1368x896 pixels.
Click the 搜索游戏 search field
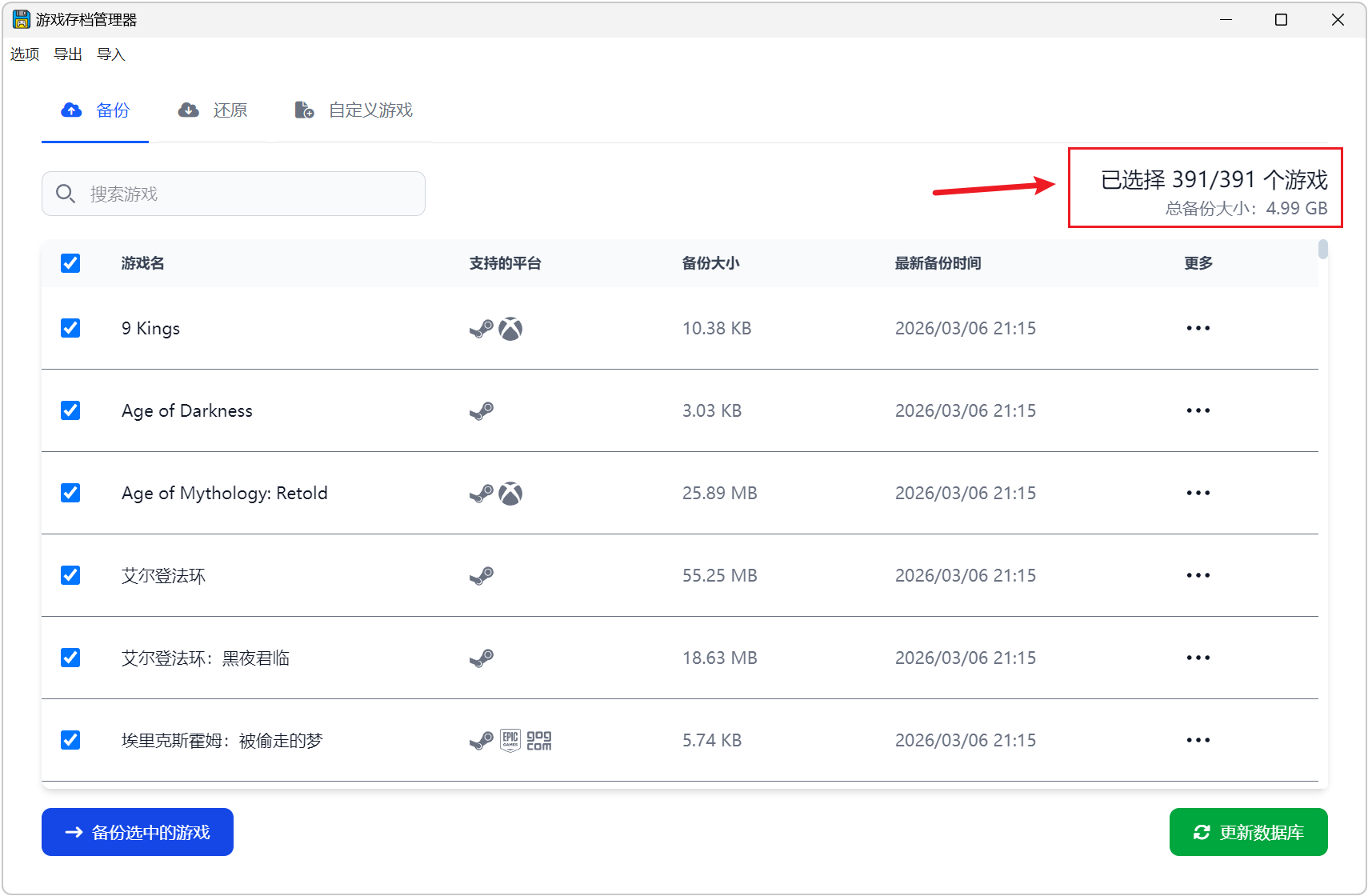(x=234, y=194)
